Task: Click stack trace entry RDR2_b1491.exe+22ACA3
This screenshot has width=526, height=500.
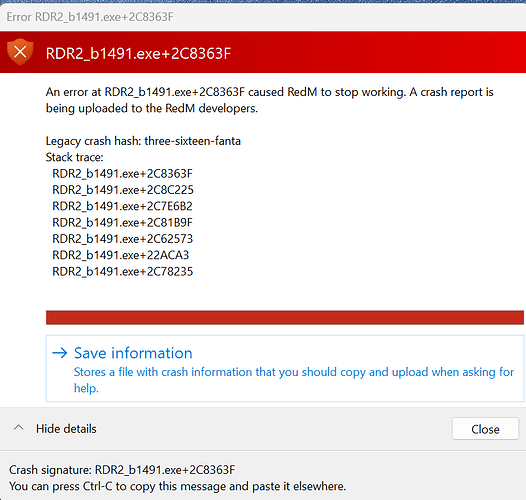Action: coord(121,255)
